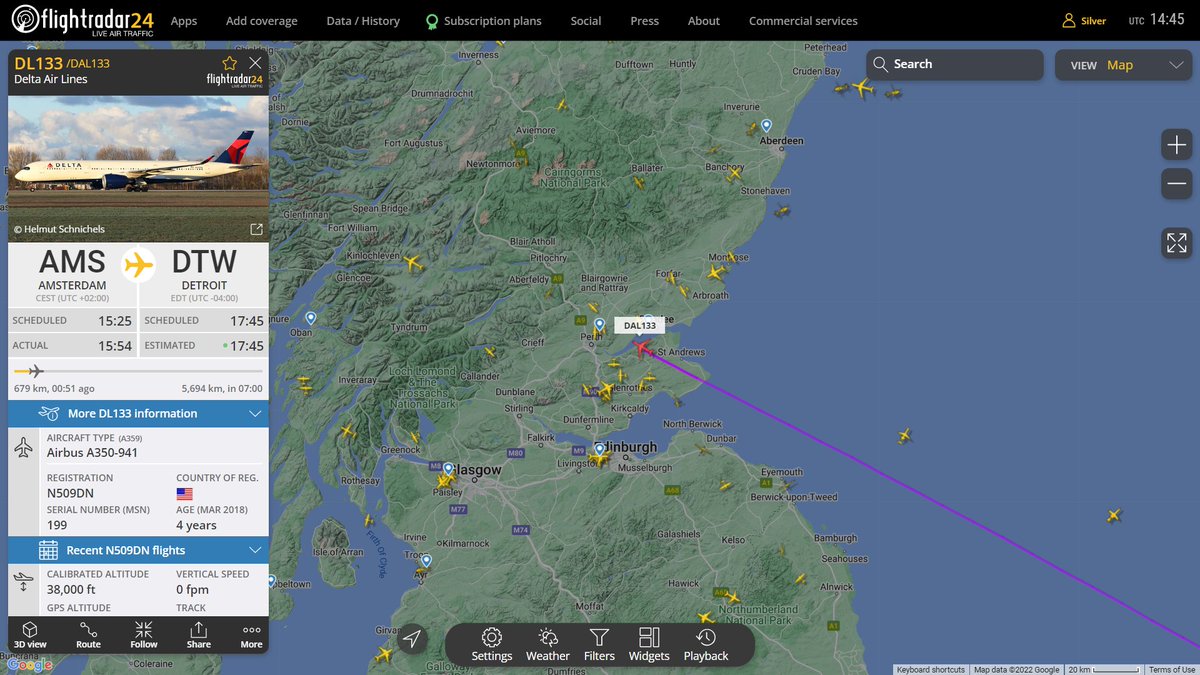Viewport: 1200px width, 675px height.
Task: Open the Apps menu
Action: [x=184, y=21]
